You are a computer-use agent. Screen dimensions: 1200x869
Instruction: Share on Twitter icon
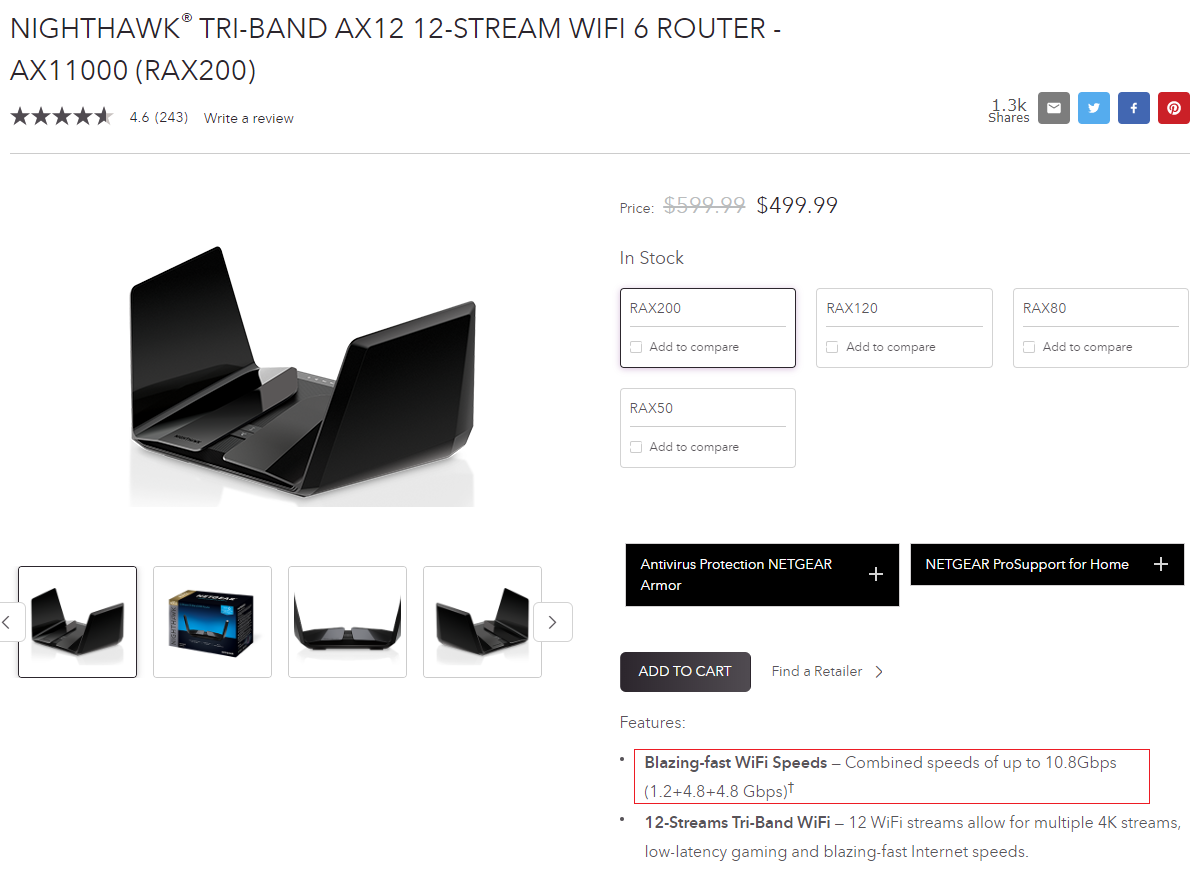point(1094,108)
